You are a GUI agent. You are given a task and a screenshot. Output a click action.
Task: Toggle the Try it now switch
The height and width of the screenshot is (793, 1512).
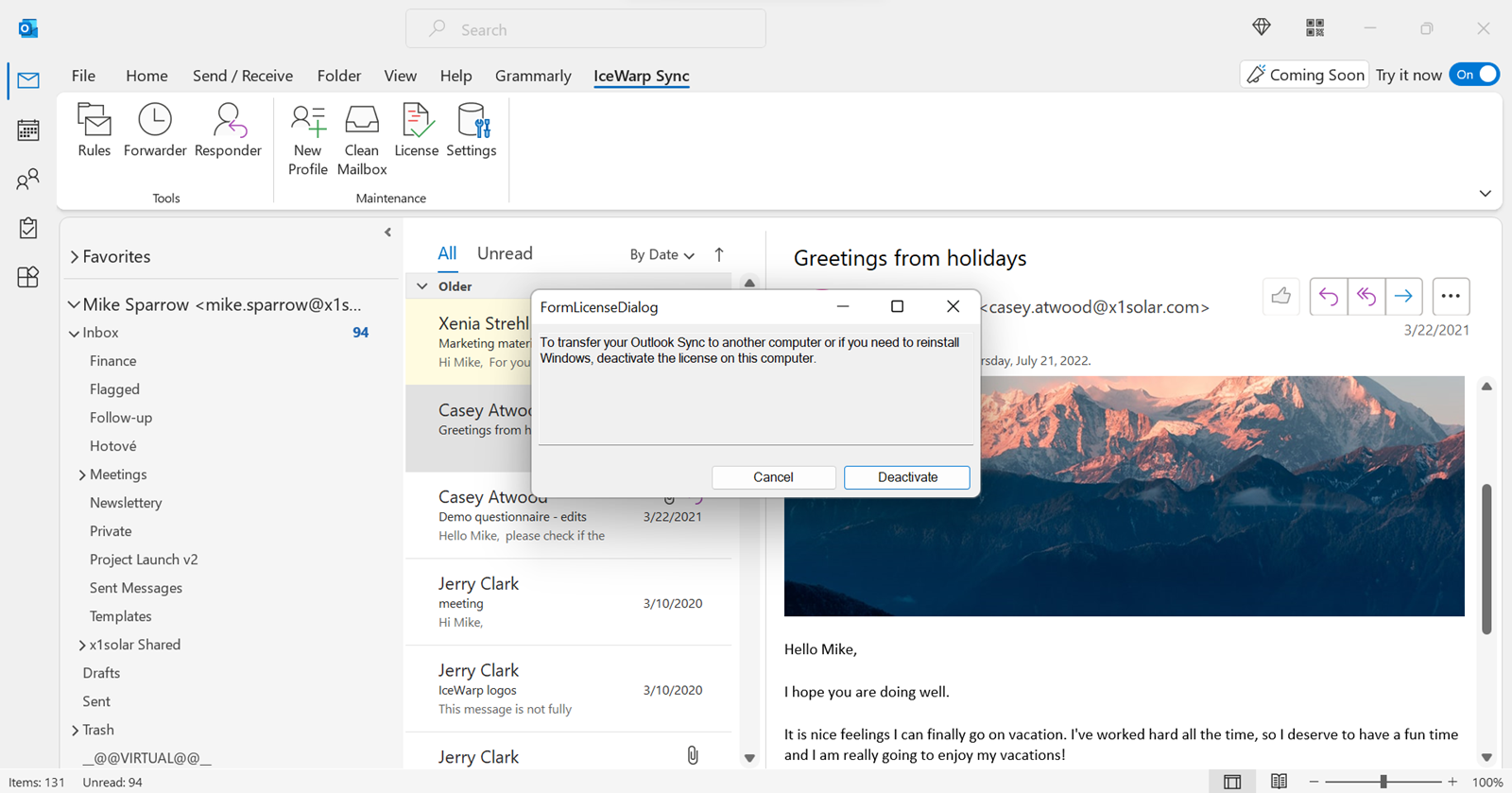pyautogui.click(x=1473, y=75)
